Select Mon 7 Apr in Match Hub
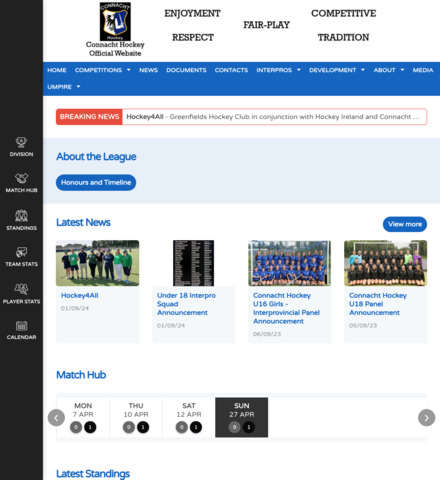 click(83, 417)
